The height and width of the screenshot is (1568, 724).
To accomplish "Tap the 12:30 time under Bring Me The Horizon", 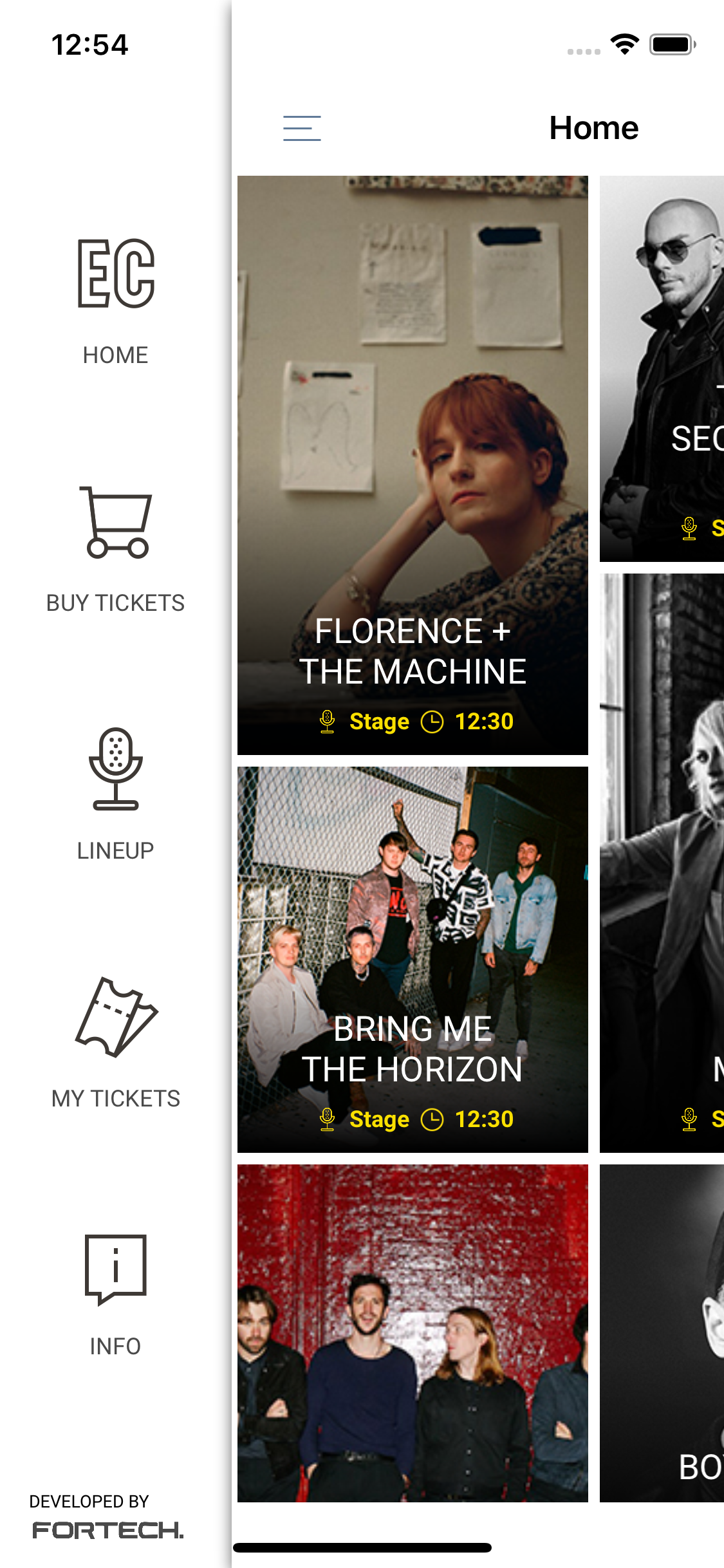I will (x=484, y=1119).
